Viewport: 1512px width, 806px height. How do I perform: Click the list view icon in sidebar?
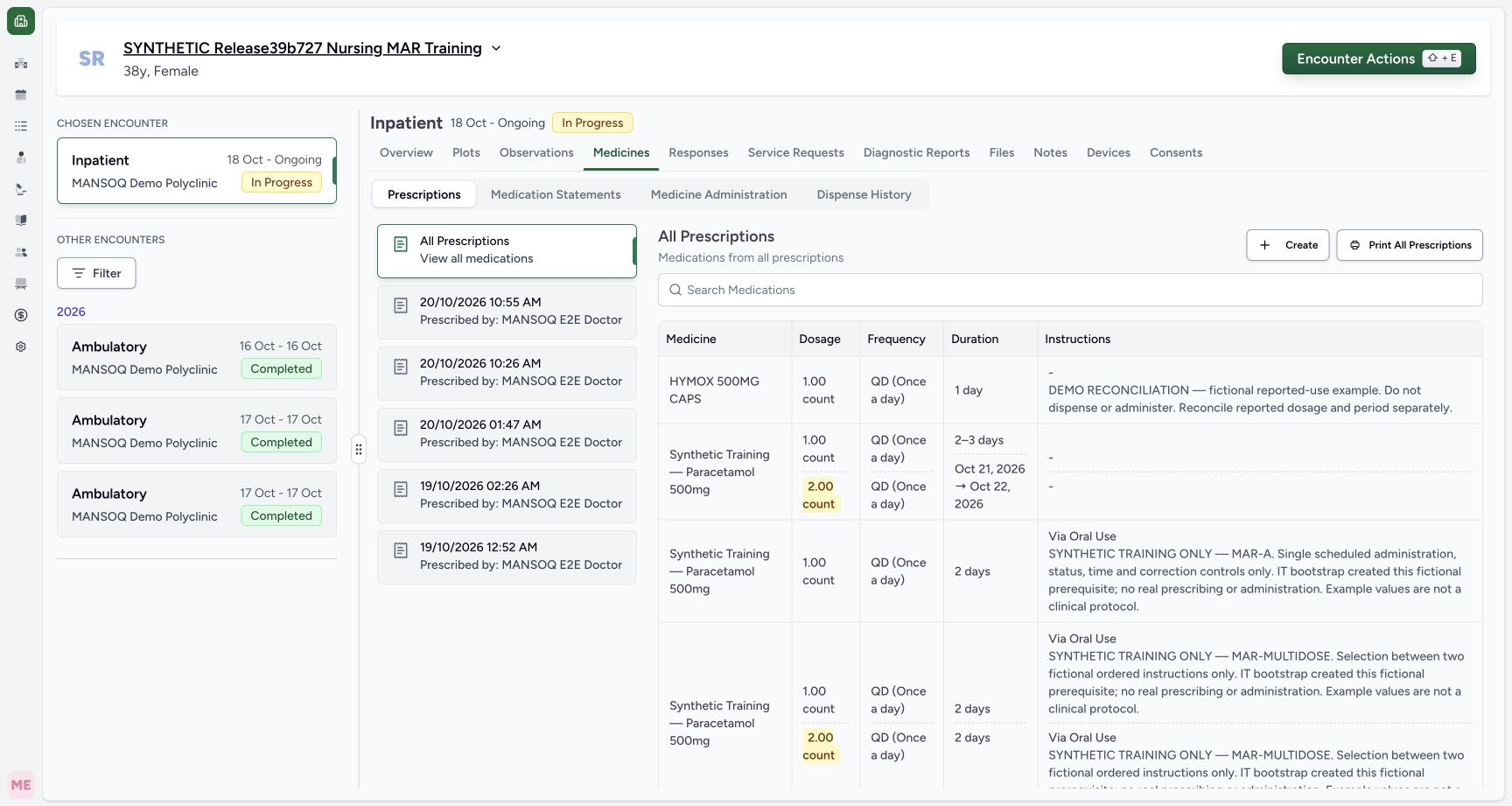click(21, 126)
